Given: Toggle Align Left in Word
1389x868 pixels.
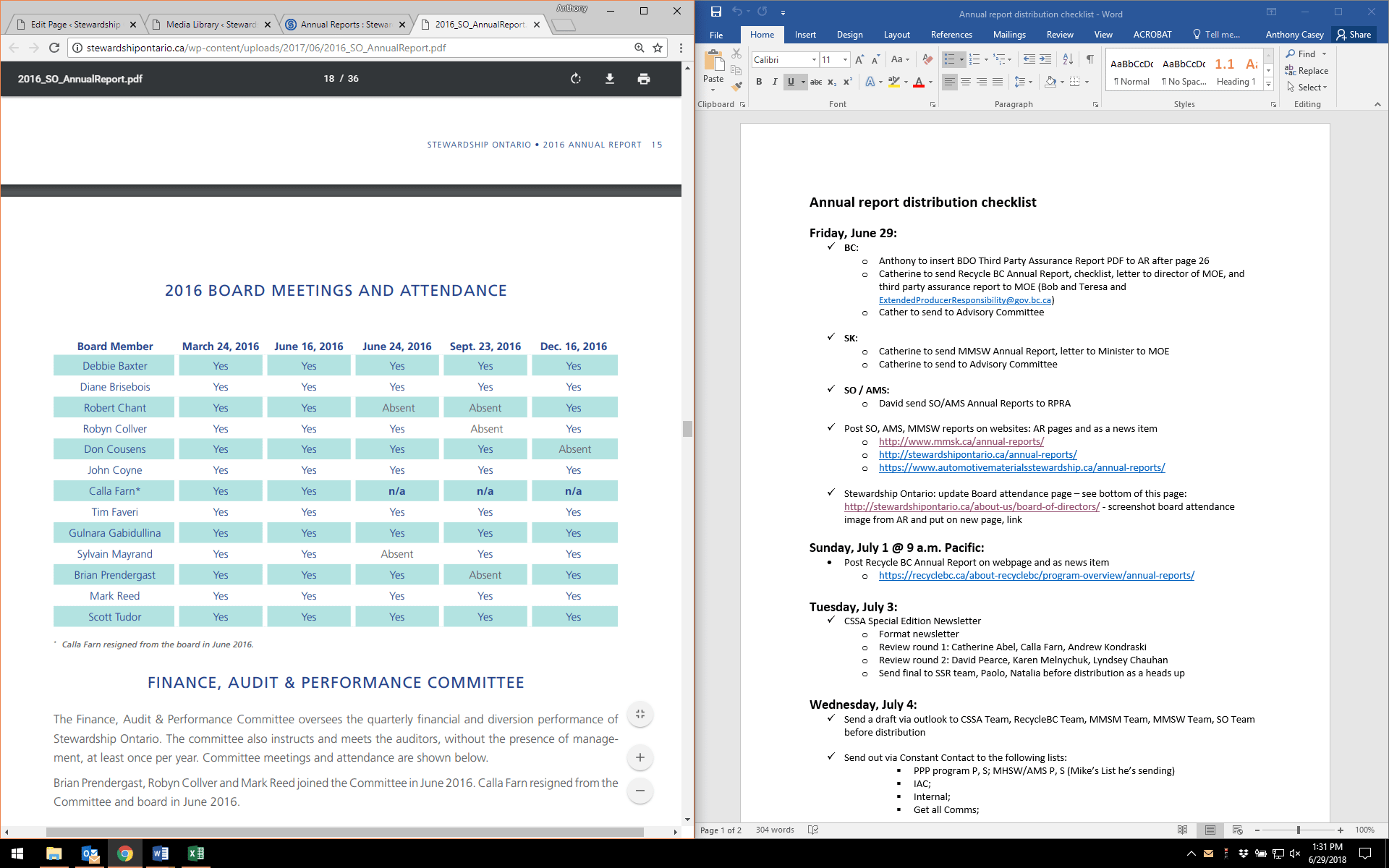Looking at the screenshot, I should (x=950, y=82).
